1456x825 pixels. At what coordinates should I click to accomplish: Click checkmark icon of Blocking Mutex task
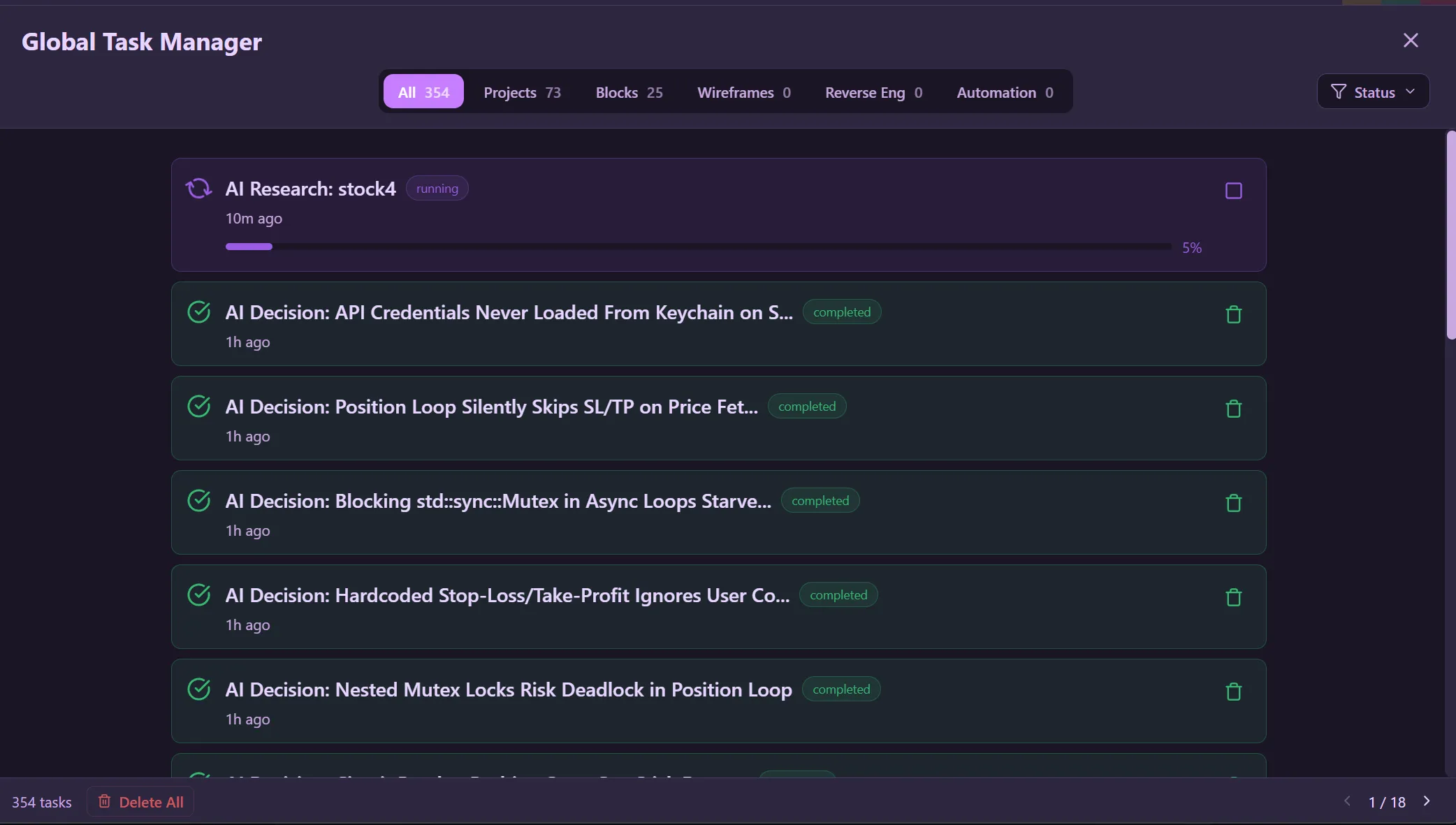199,501
